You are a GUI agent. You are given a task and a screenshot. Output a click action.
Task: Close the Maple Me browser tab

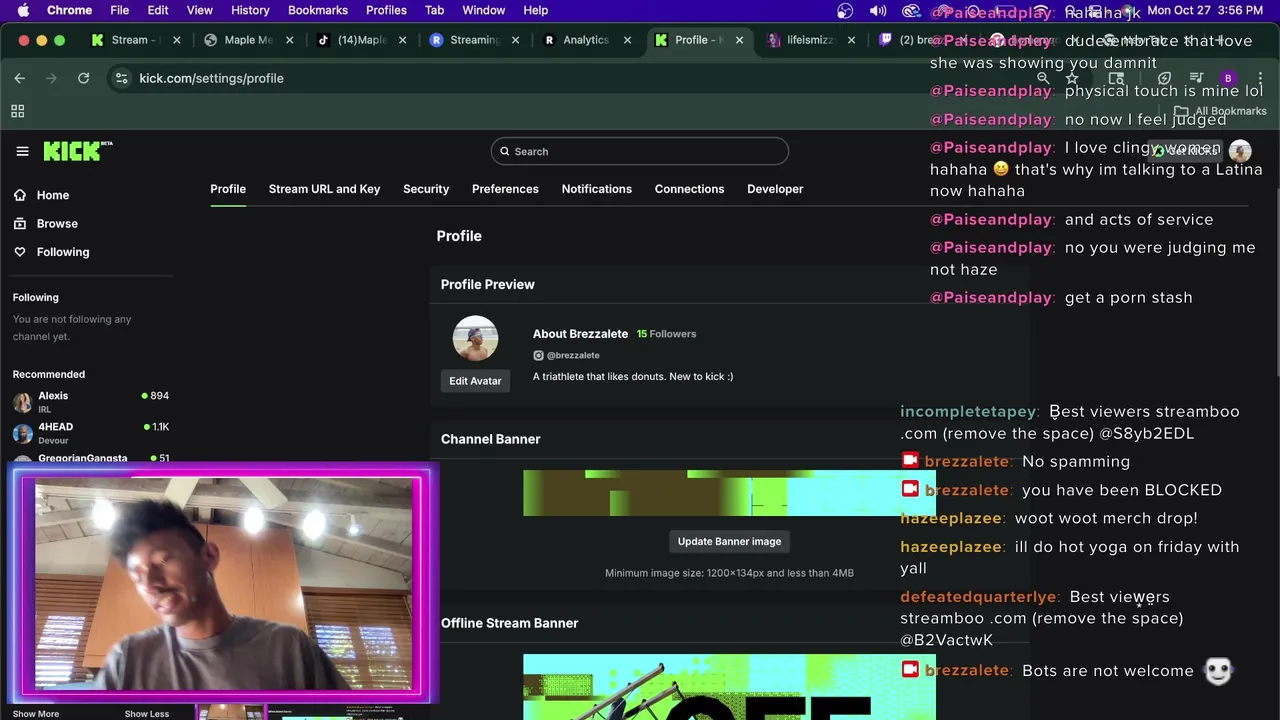click(289, 40)
